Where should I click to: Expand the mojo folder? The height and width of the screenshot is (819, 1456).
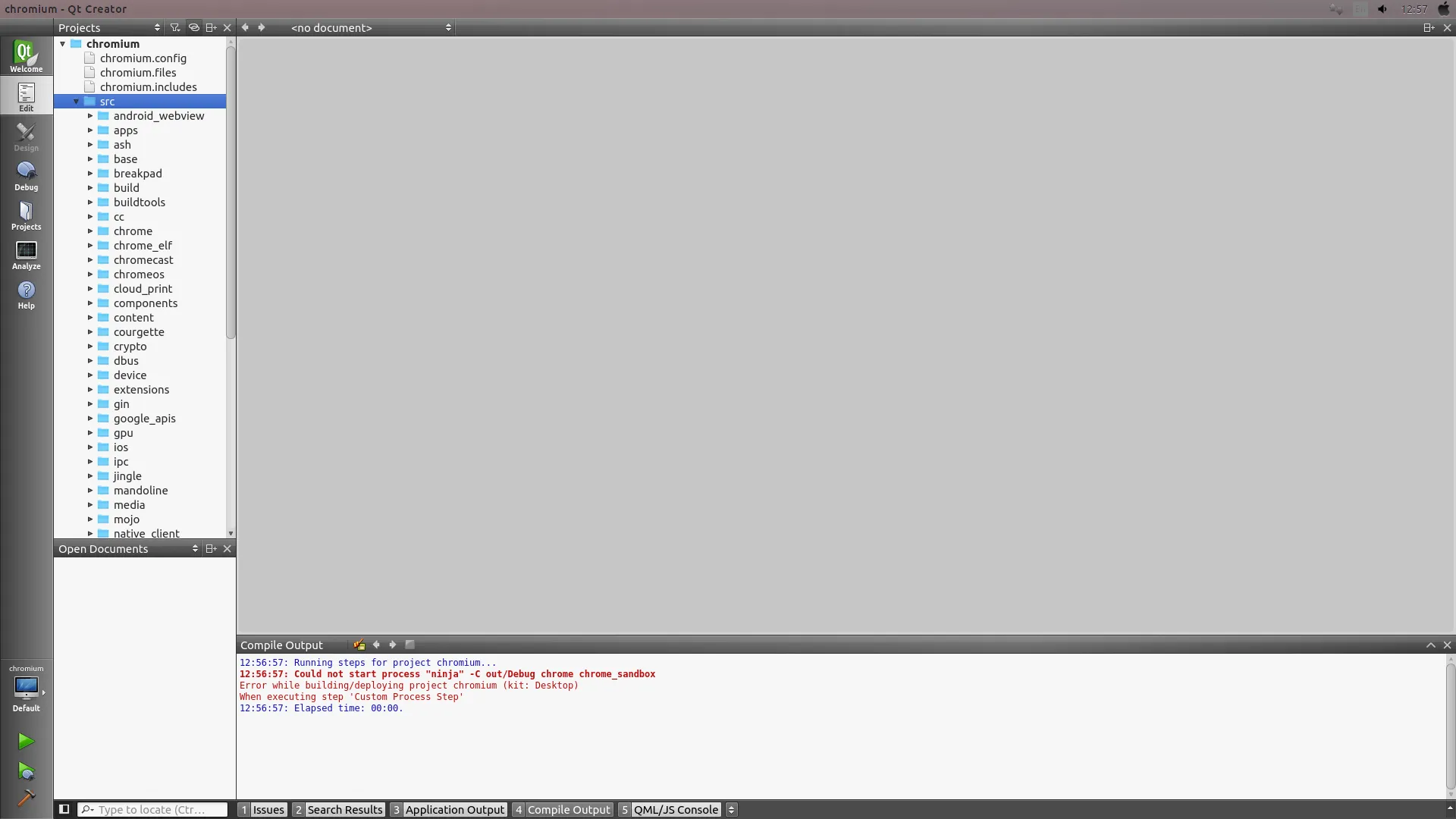[90, 519]
